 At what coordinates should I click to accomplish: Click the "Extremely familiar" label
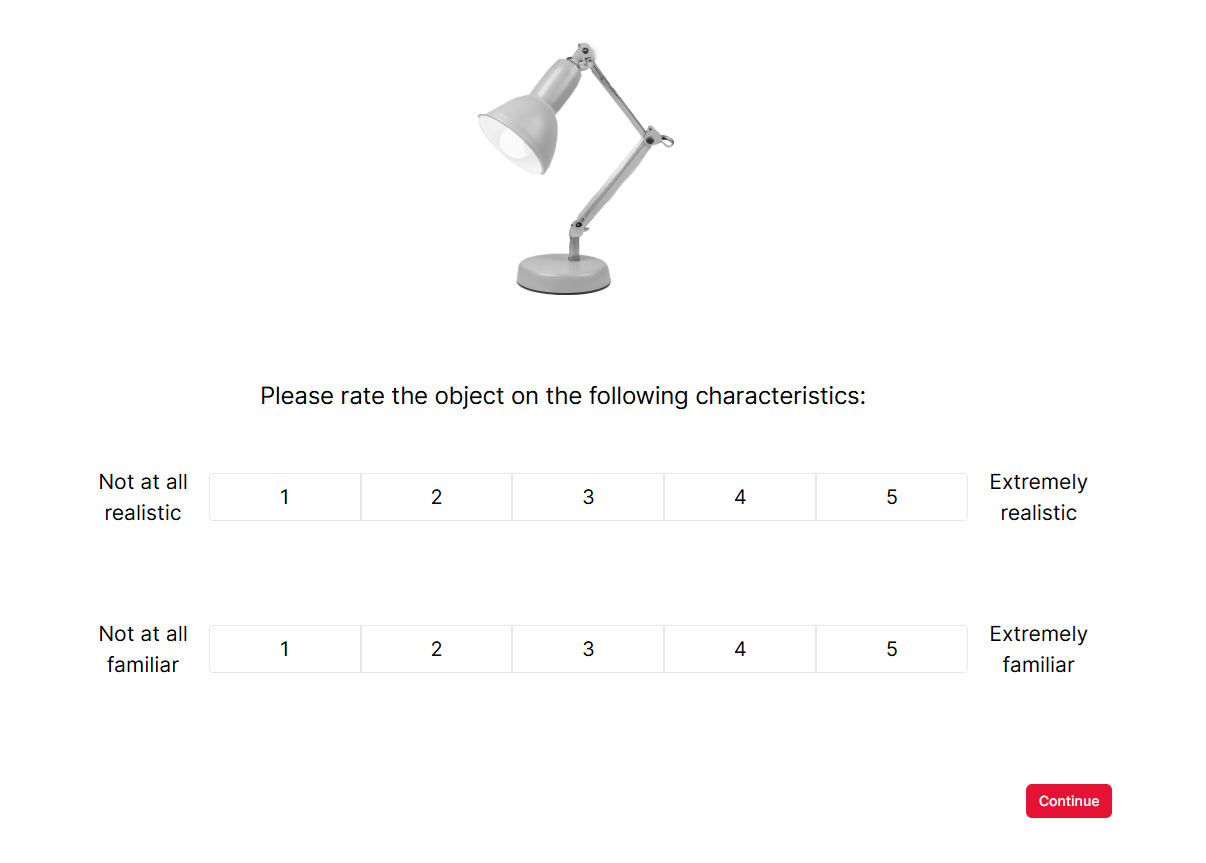1038,649
